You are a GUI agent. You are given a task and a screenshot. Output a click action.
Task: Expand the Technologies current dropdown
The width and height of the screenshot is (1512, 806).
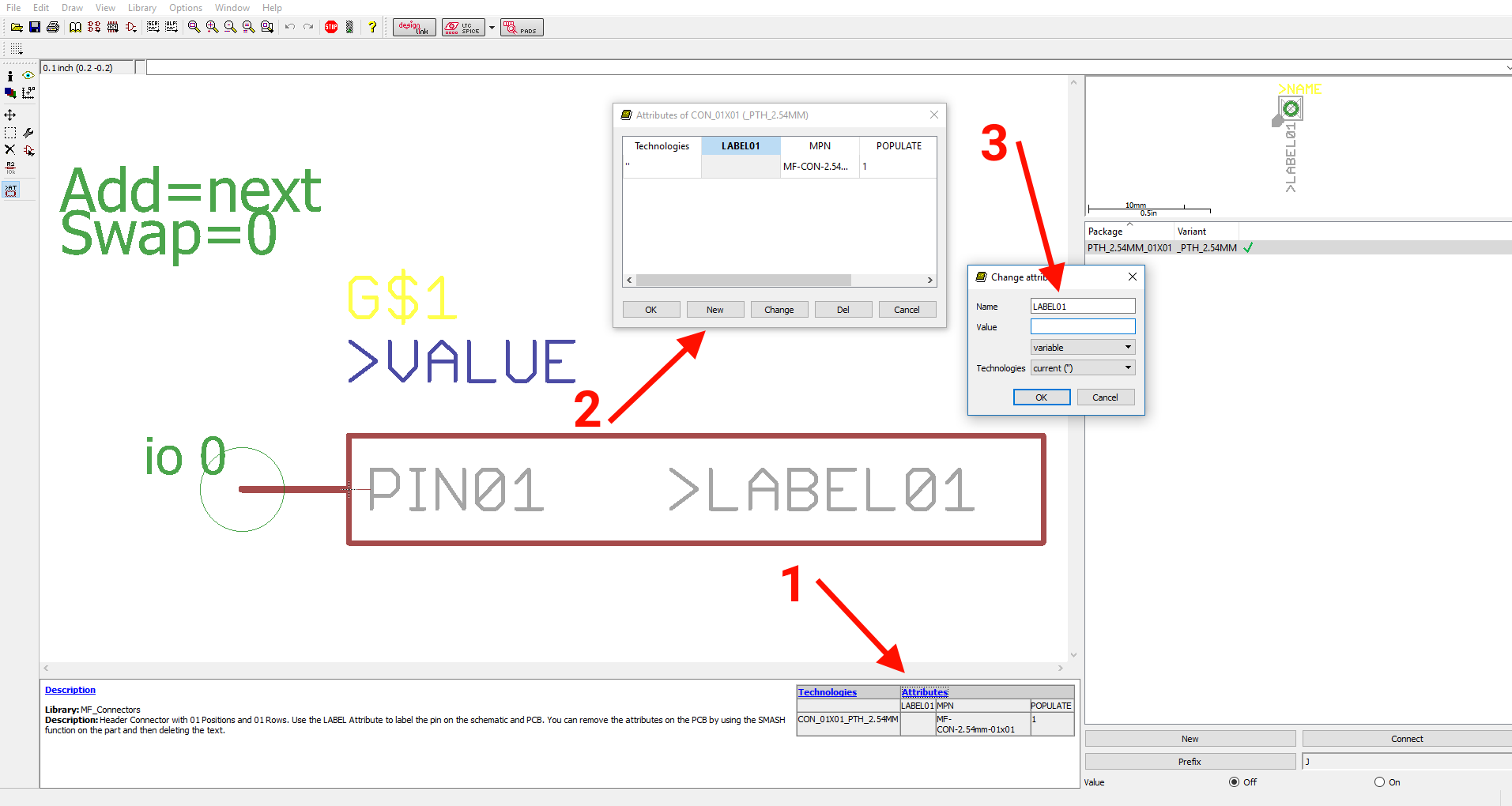click(x=1083, y=368)
